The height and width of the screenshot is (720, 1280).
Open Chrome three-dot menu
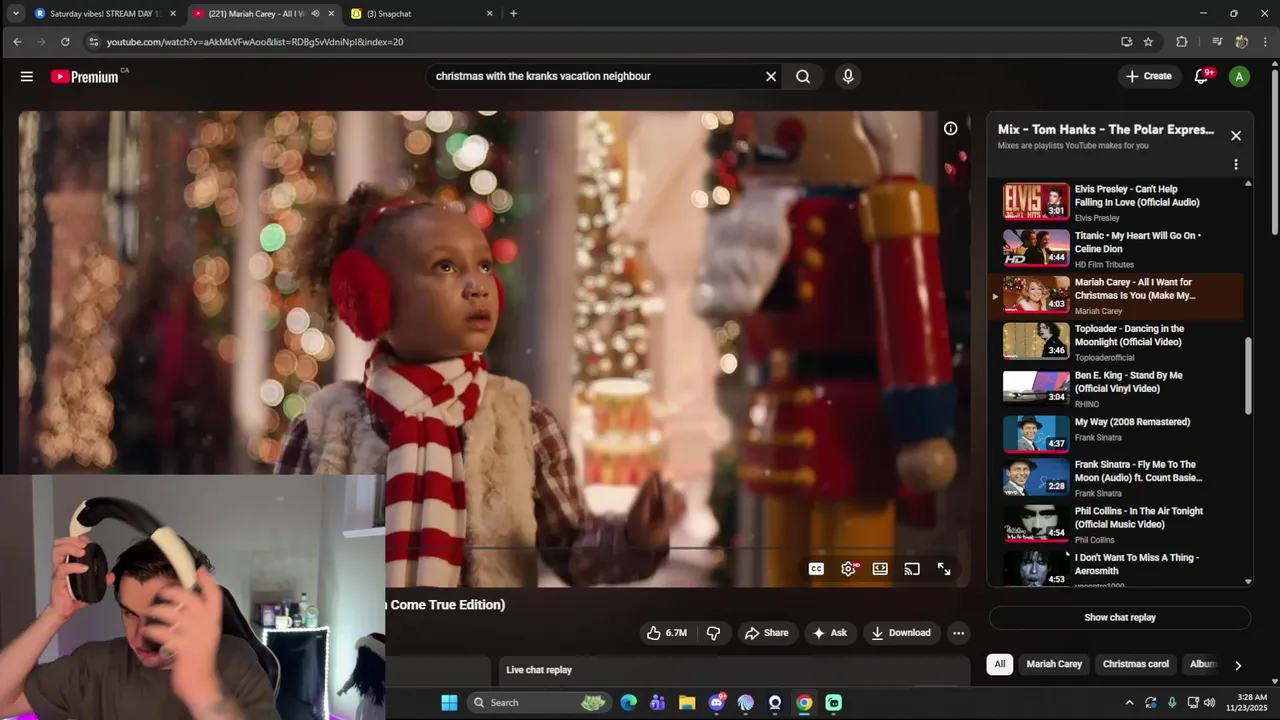tap(1265, 42)
